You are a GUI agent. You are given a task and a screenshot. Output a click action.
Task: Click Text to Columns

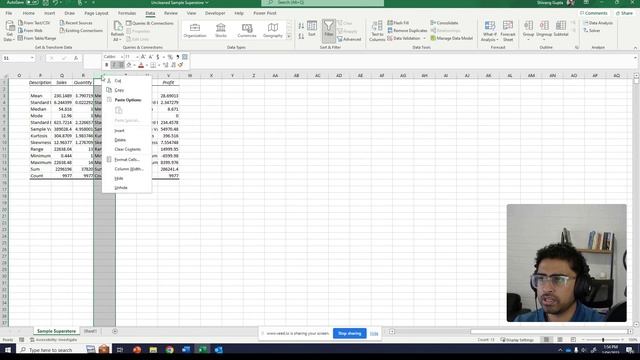coord(377,31)
